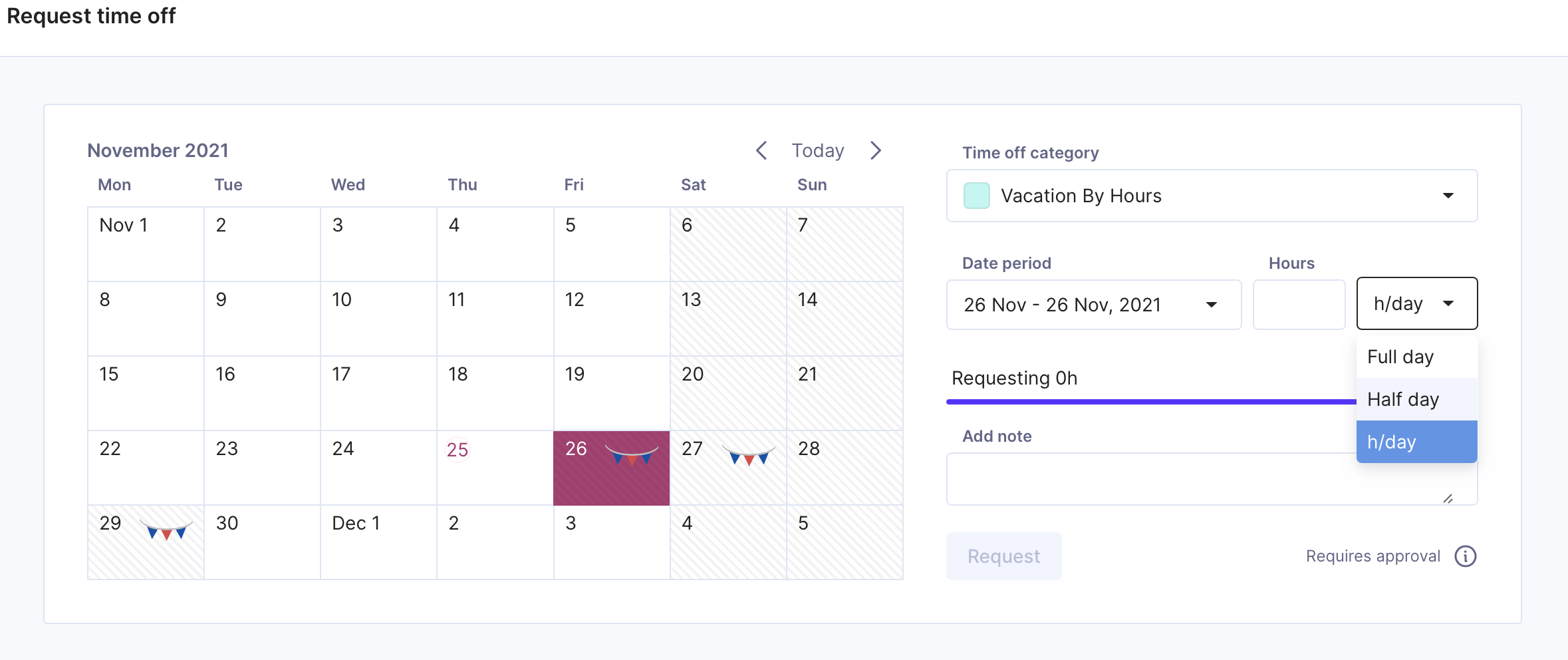1568x660 pixels.
Task: Select Sunday November 21 cell
Action: pyautogui.click(x=845, y=393)
